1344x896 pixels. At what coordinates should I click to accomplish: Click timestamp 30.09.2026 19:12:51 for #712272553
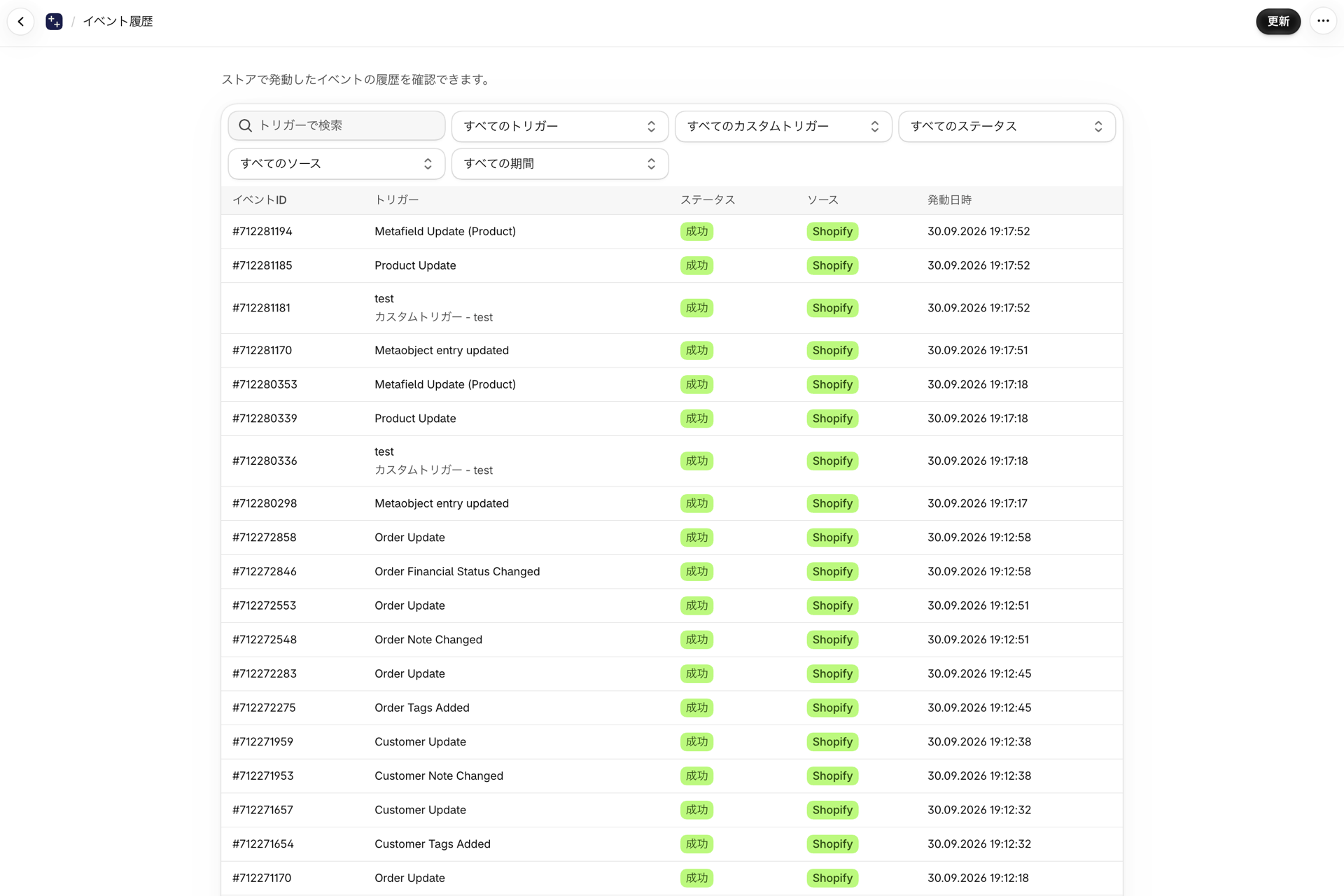978,606
